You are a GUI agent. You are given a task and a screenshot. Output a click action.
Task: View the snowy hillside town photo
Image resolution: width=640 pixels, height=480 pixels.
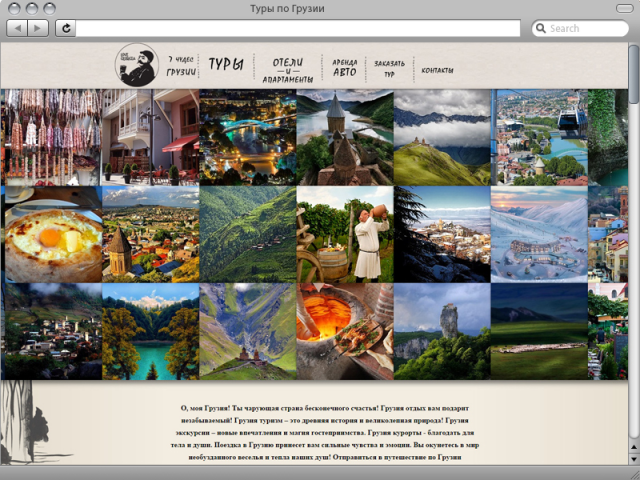tap(442, 234)
